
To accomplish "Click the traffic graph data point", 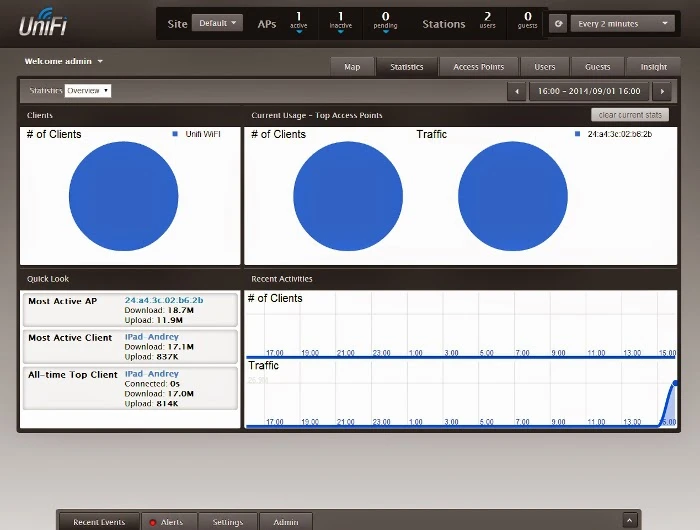I will click(675, 383).
